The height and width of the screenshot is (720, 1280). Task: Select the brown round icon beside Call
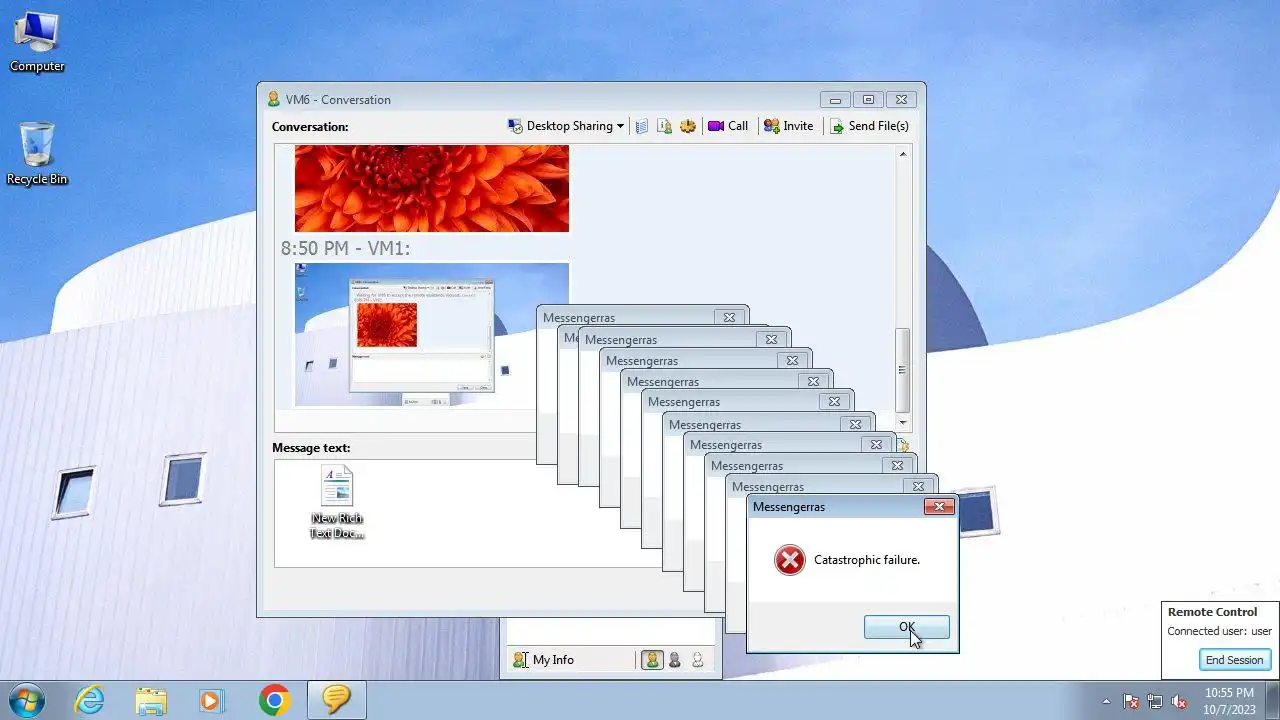[x=687, y=126]
